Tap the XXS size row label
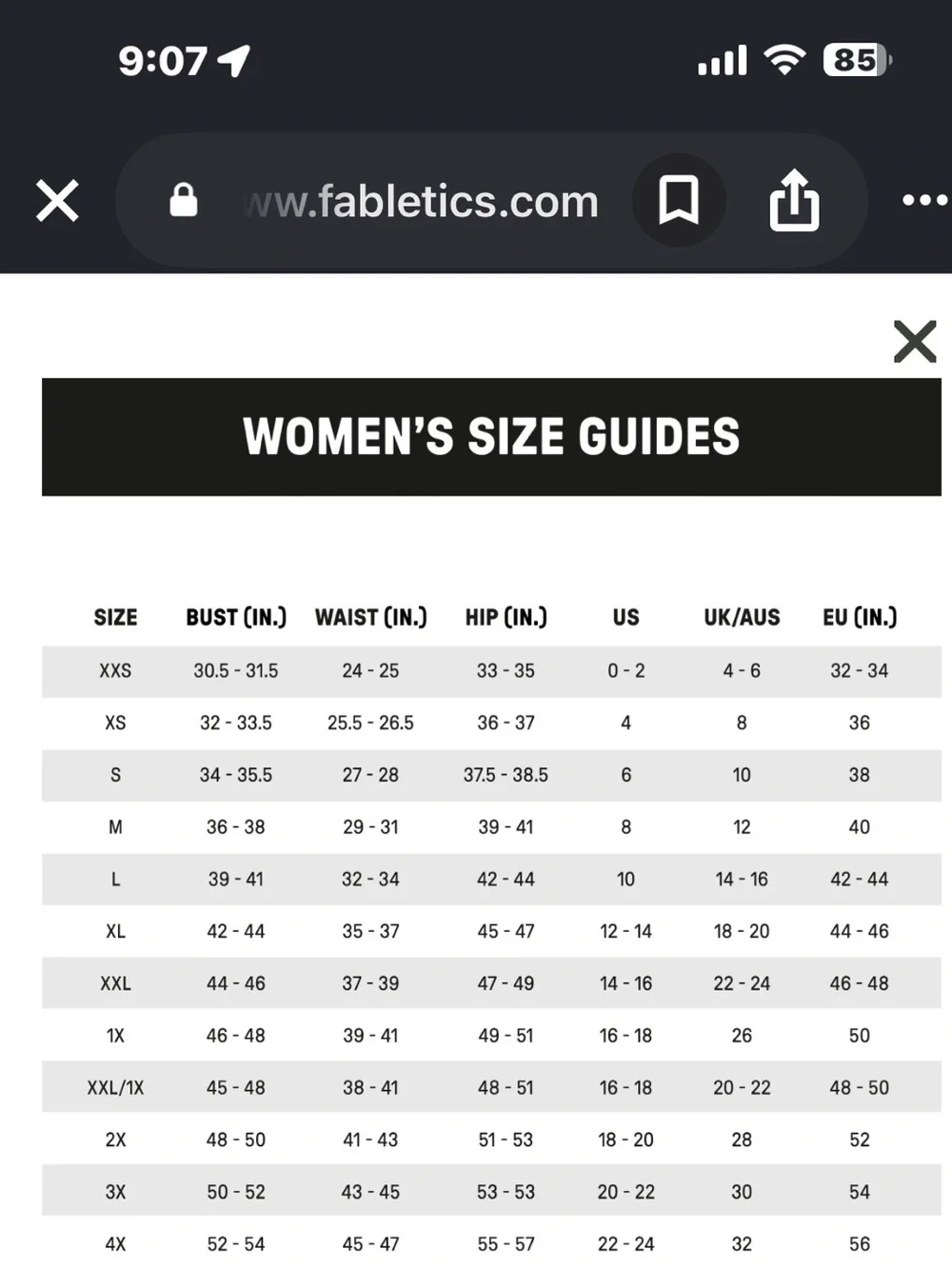 pyautogui.click(x=115, y=670)
